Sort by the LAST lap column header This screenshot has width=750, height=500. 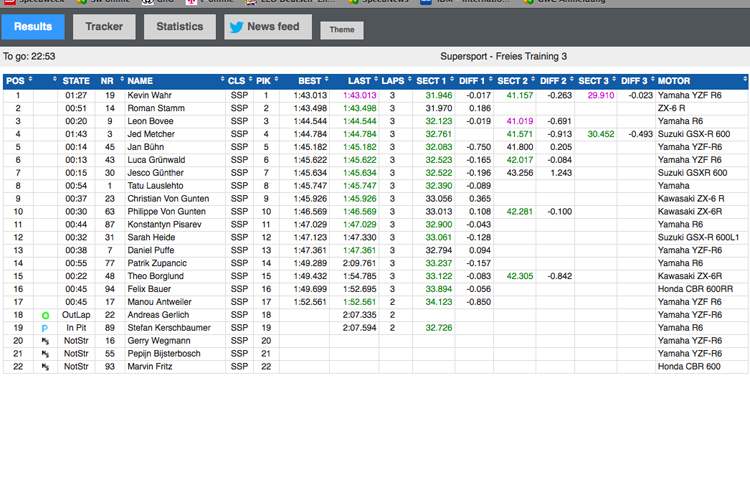point(359,80)
